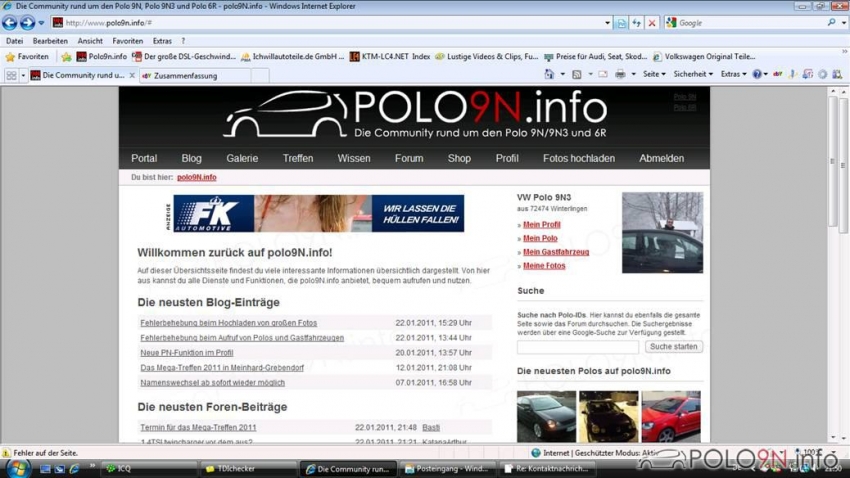Open the Der große DSL-Geschwind... bookmark

(x=184, y=56)
